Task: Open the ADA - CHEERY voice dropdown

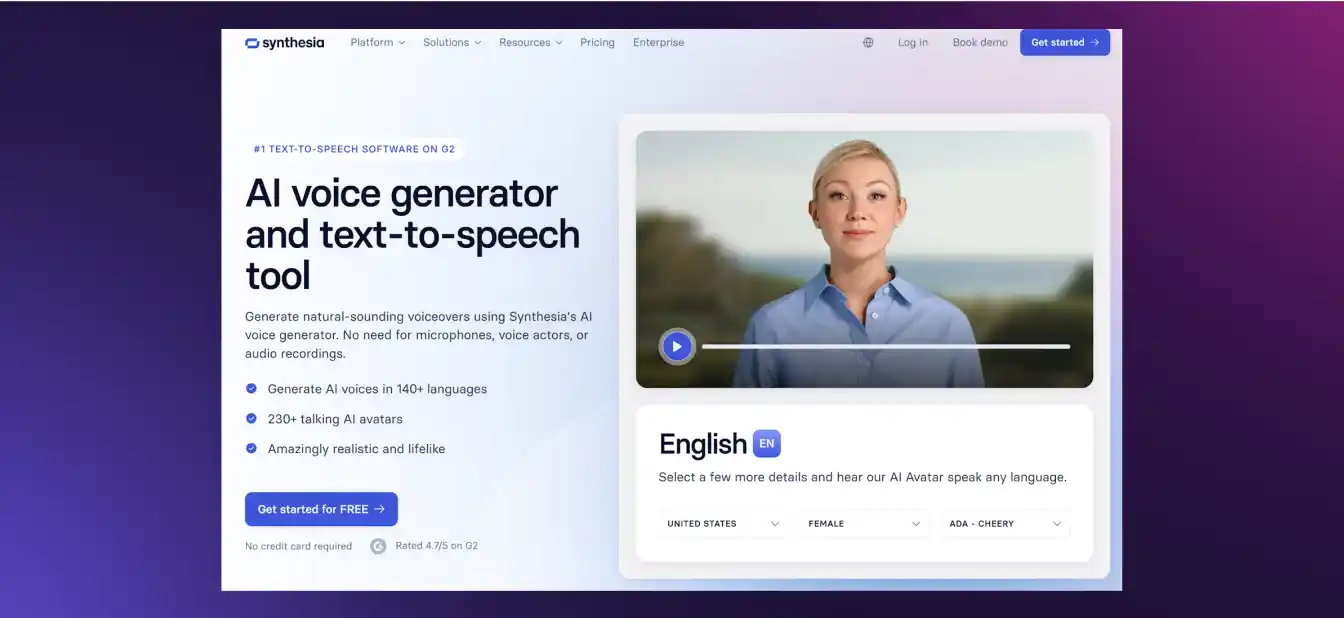Action: [x=1006, y=524]
